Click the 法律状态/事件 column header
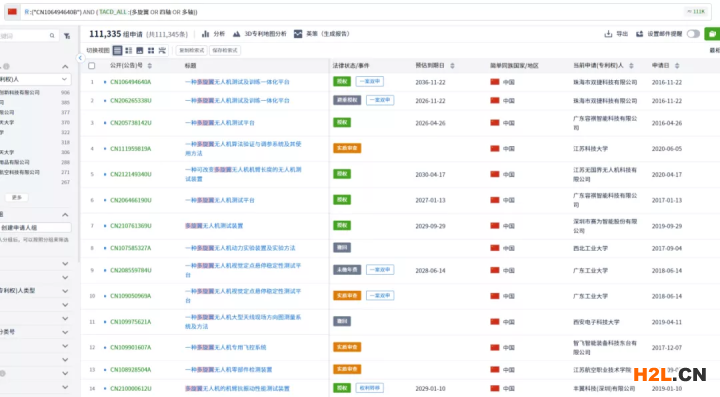The height and width of the screenshot is (397, 720). click(351, 66)
